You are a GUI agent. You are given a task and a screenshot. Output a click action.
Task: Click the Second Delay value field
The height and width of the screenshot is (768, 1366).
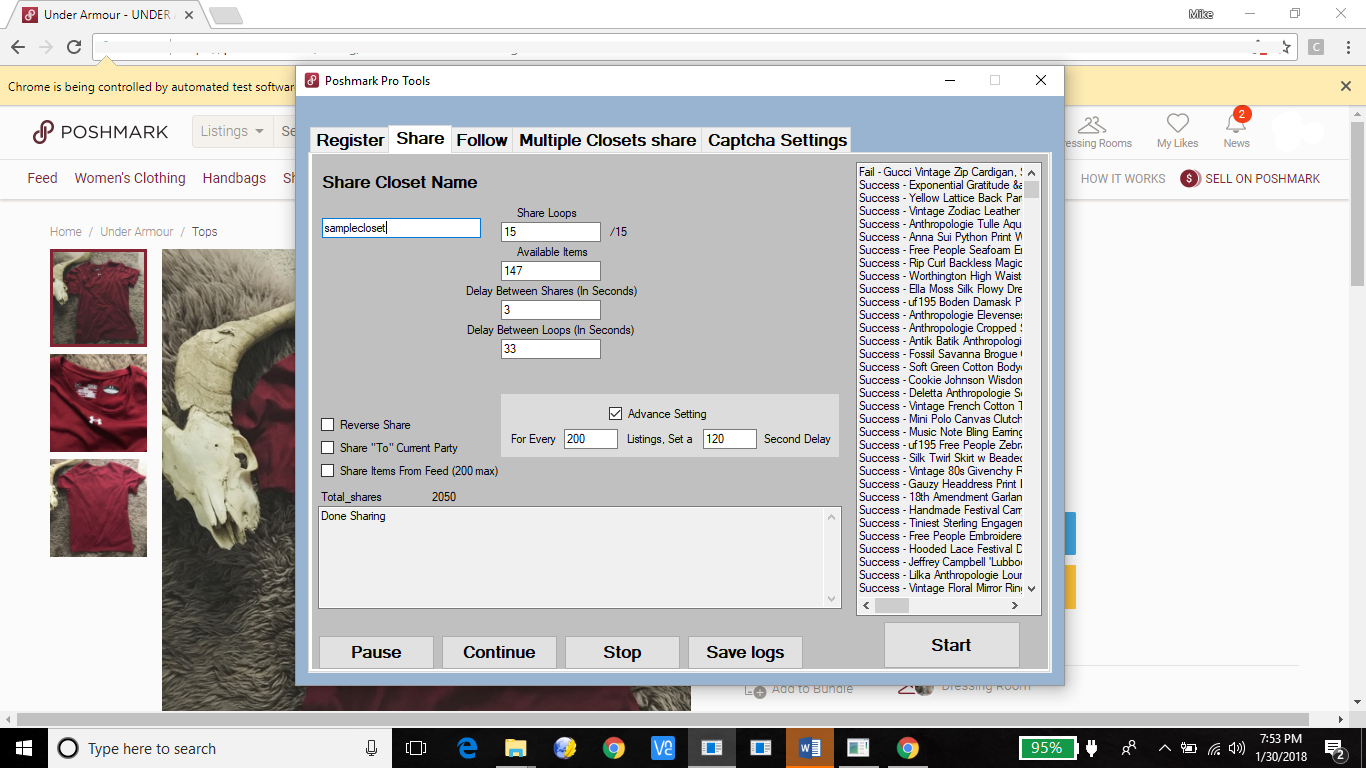730,439
